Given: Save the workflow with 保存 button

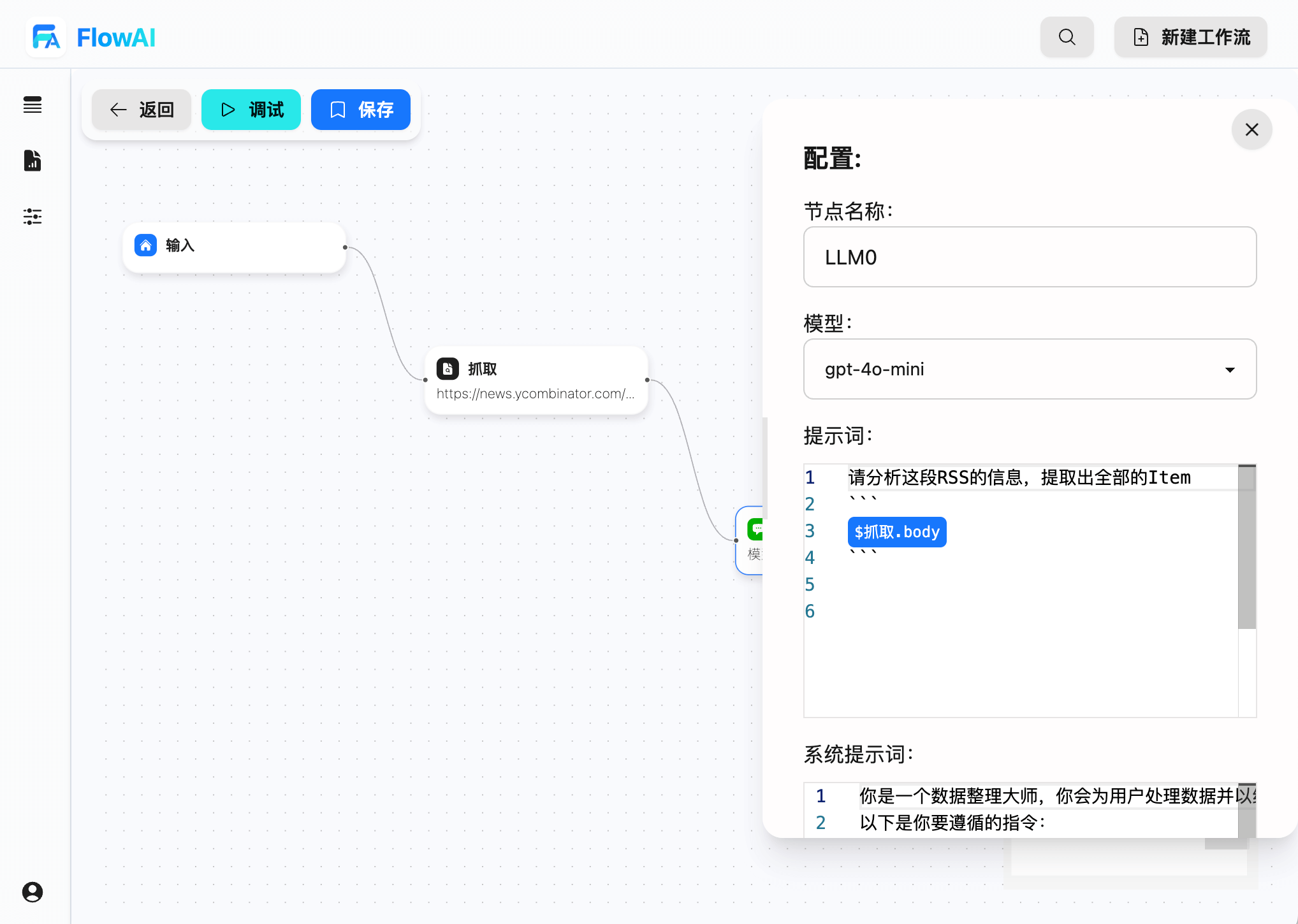Looking at the screenshot, I should pos(361,110).
